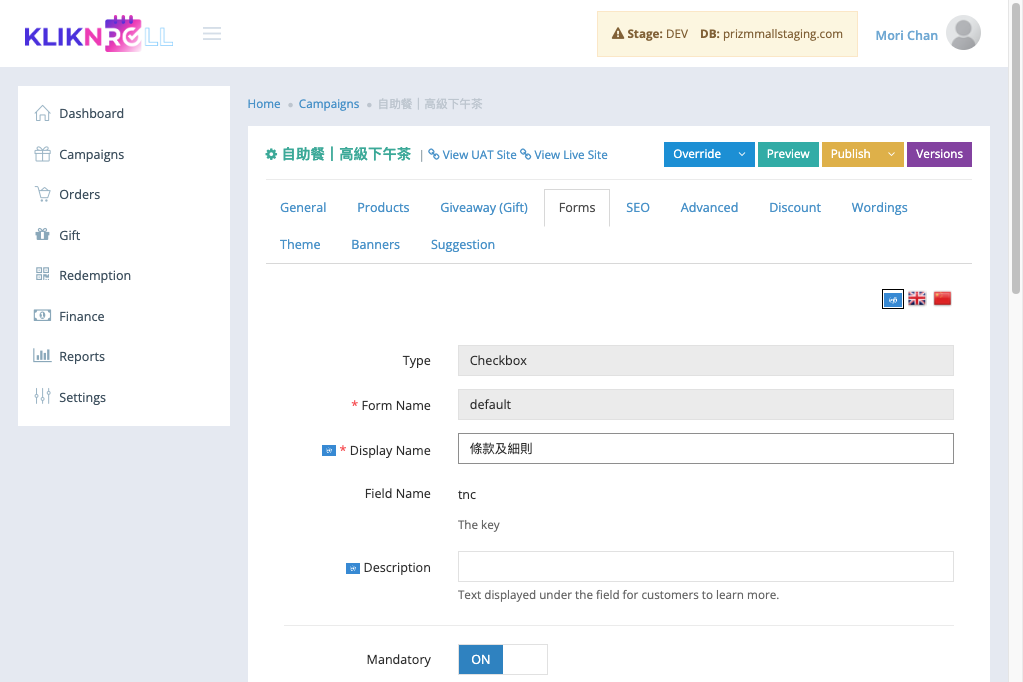Click the Override button
Viewport: 1023px width, 682px height.
pos(697,154)
